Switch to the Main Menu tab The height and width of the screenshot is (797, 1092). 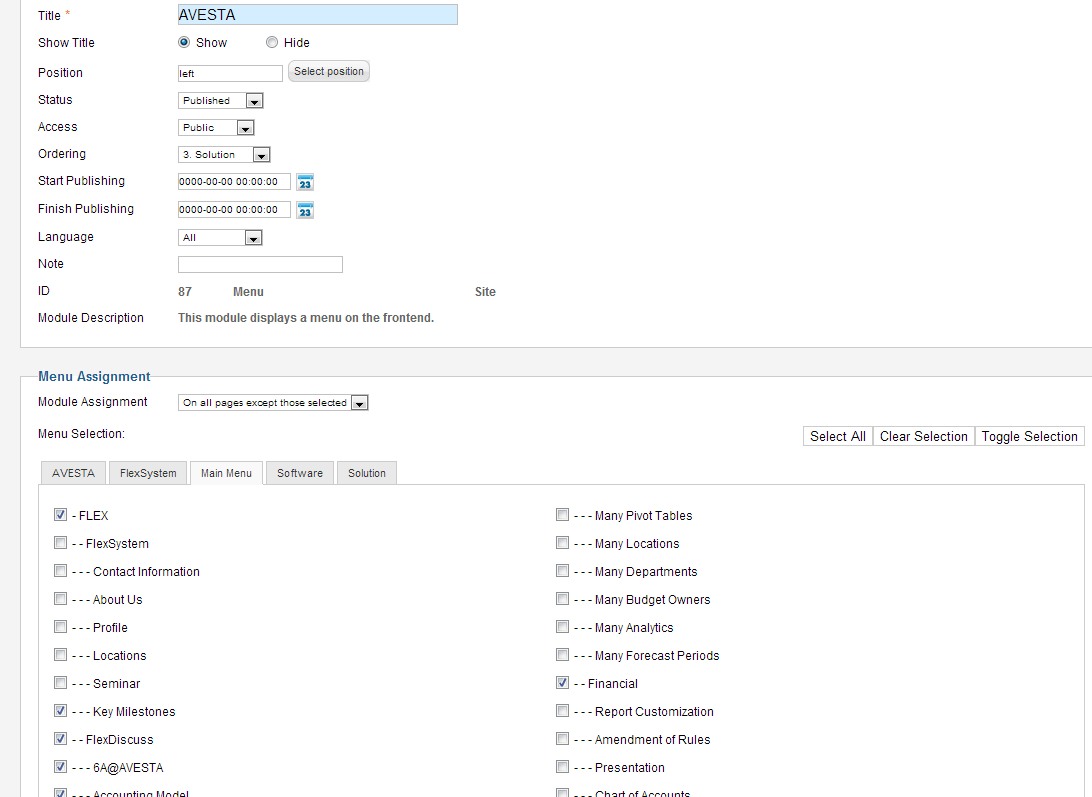point(226,473)
